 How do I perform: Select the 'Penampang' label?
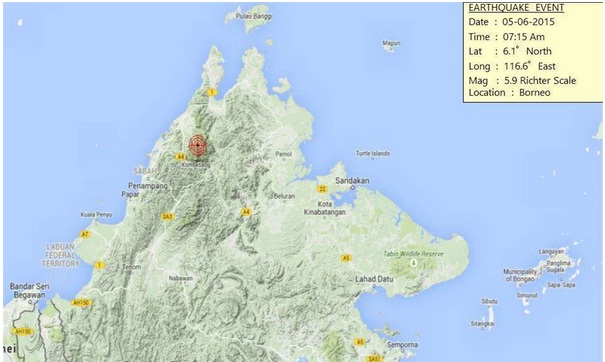point(148,186)
